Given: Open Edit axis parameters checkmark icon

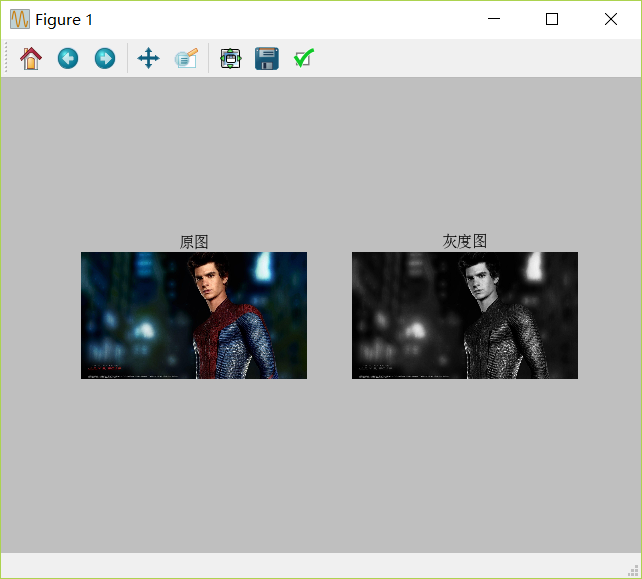Looking at the screenshot, I should [304, 58].
